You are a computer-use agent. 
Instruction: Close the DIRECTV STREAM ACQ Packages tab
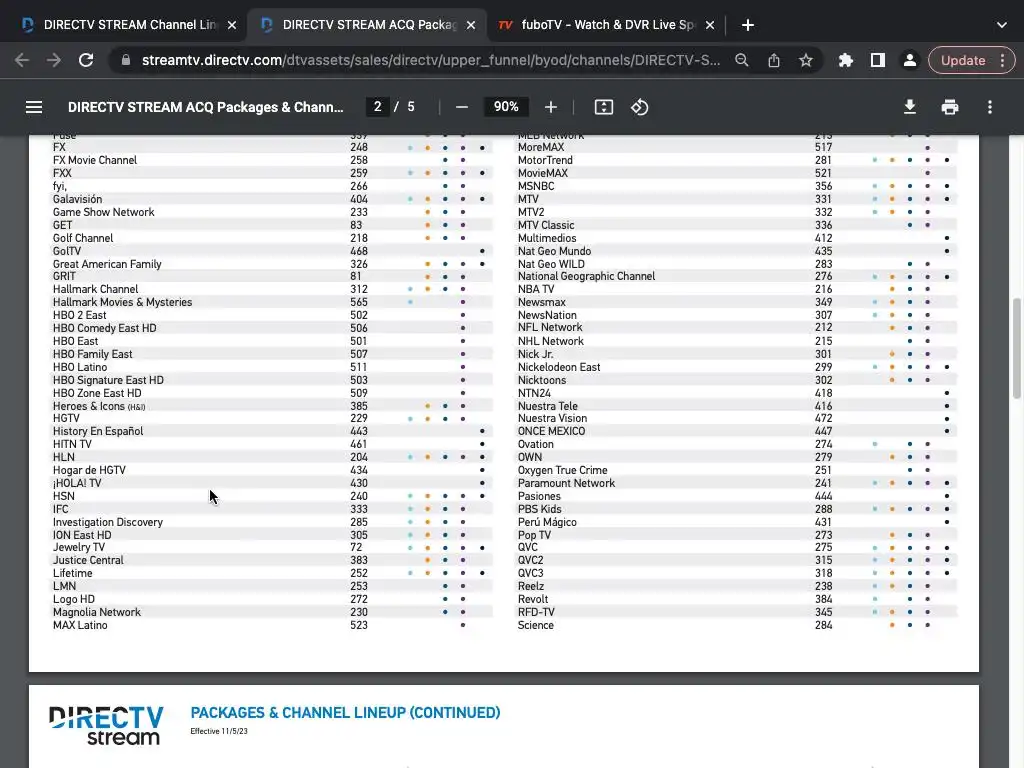click(x=471, y=25)
